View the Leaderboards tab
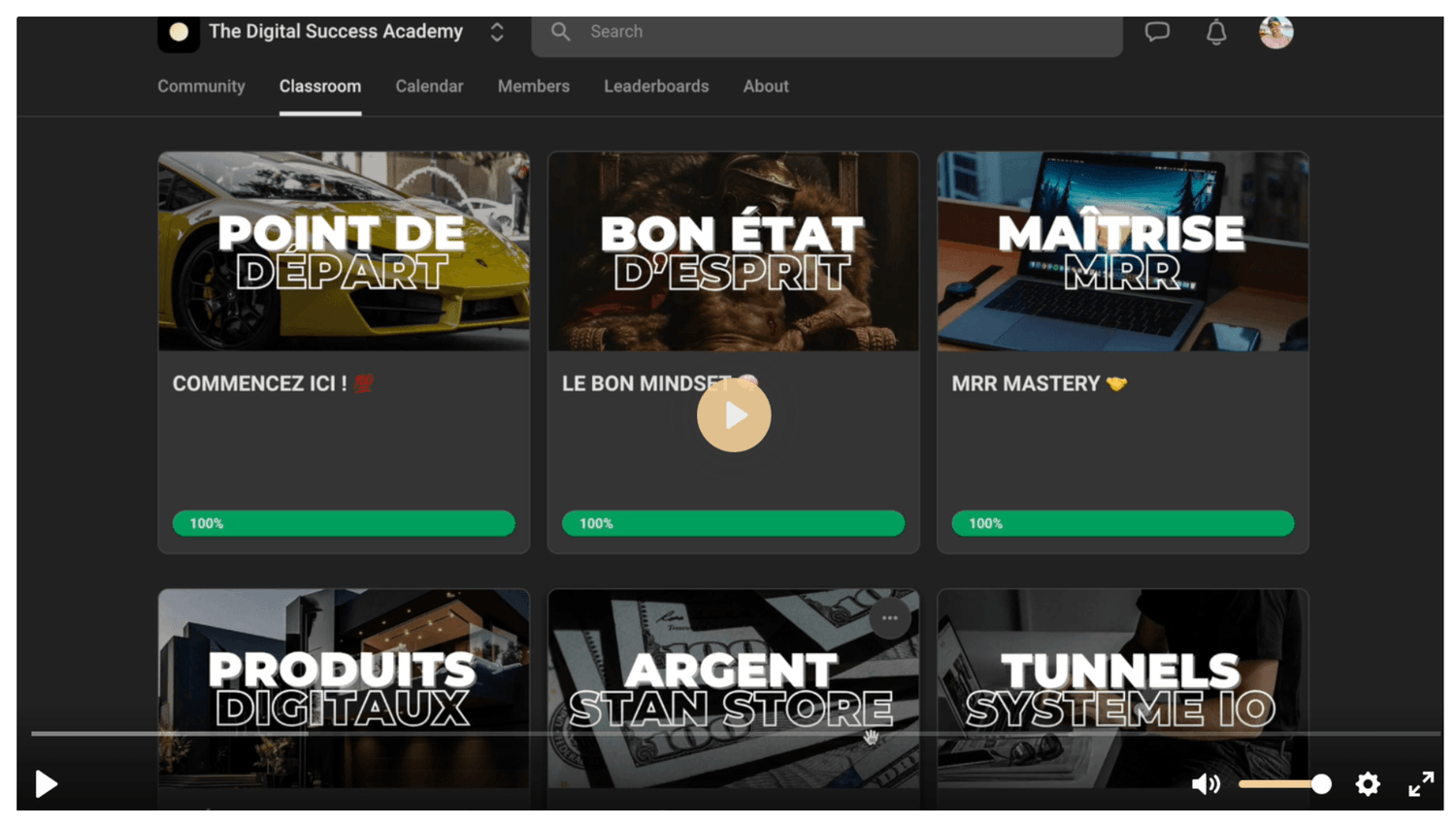 point(656,86)
